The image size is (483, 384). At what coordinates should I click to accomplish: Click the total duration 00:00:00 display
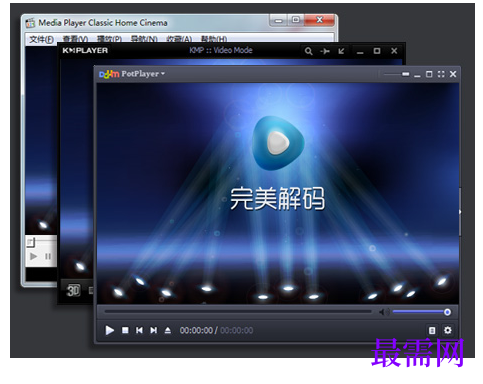(x=237, y=330)
